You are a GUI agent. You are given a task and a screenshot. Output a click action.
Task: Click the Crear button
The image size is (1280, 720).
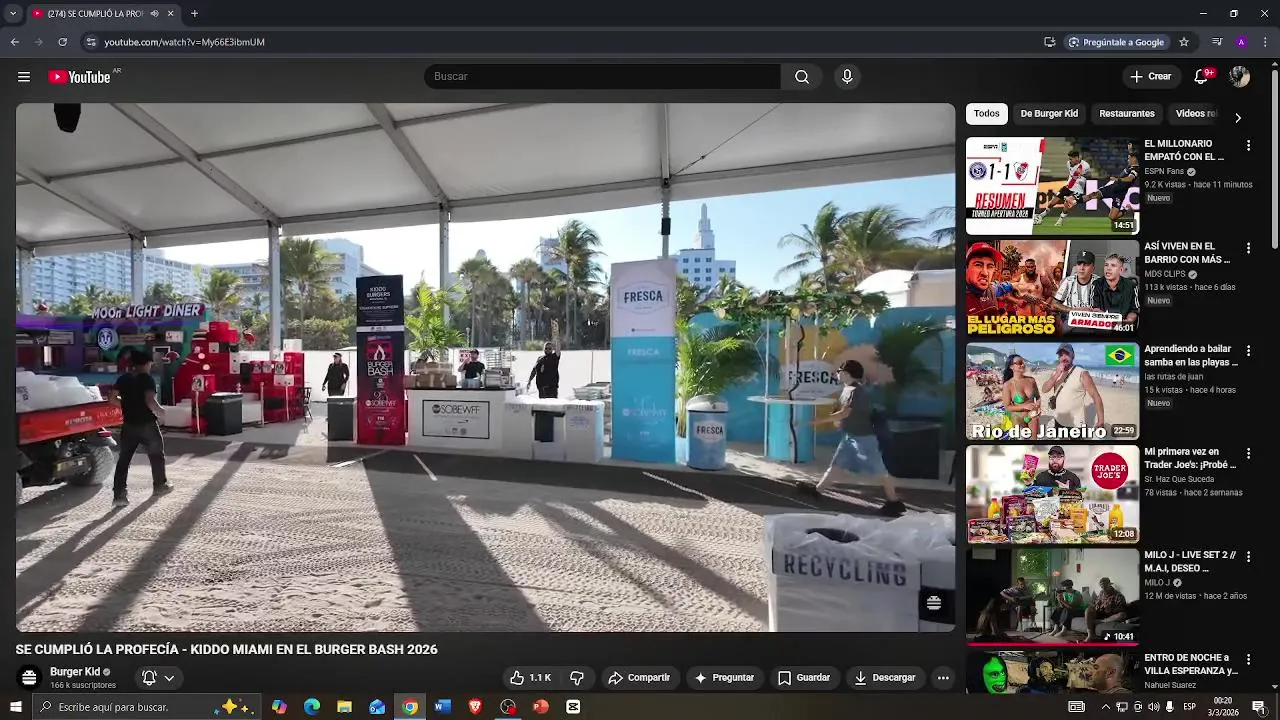[x=1151, y=77]
